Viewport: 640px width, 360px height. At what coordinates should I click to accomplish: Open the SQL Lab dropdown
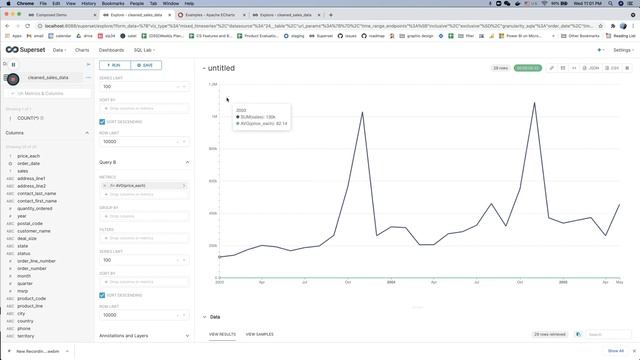click(144, 50)
